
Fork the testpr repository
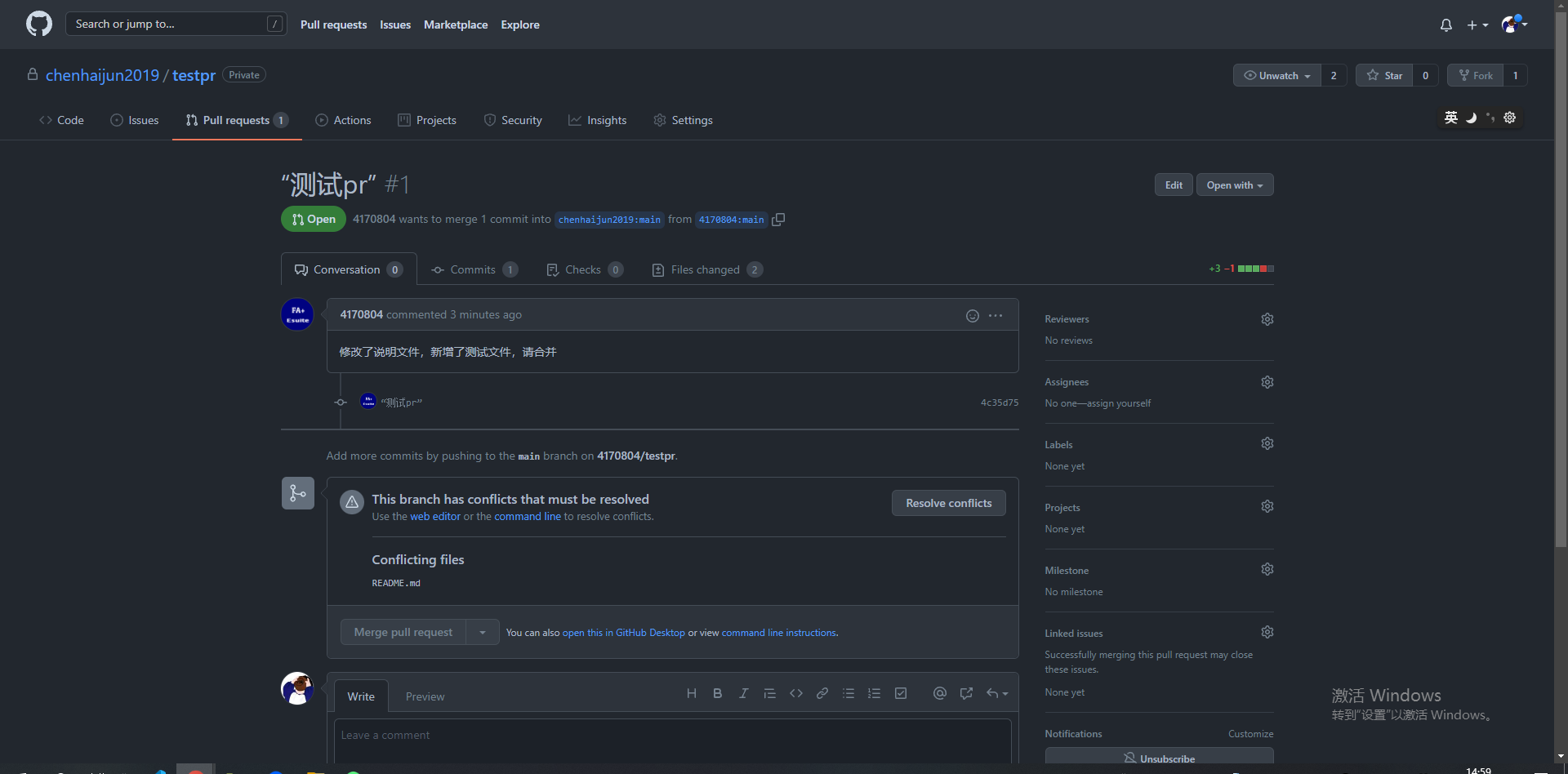click(x=1475, y=75)
